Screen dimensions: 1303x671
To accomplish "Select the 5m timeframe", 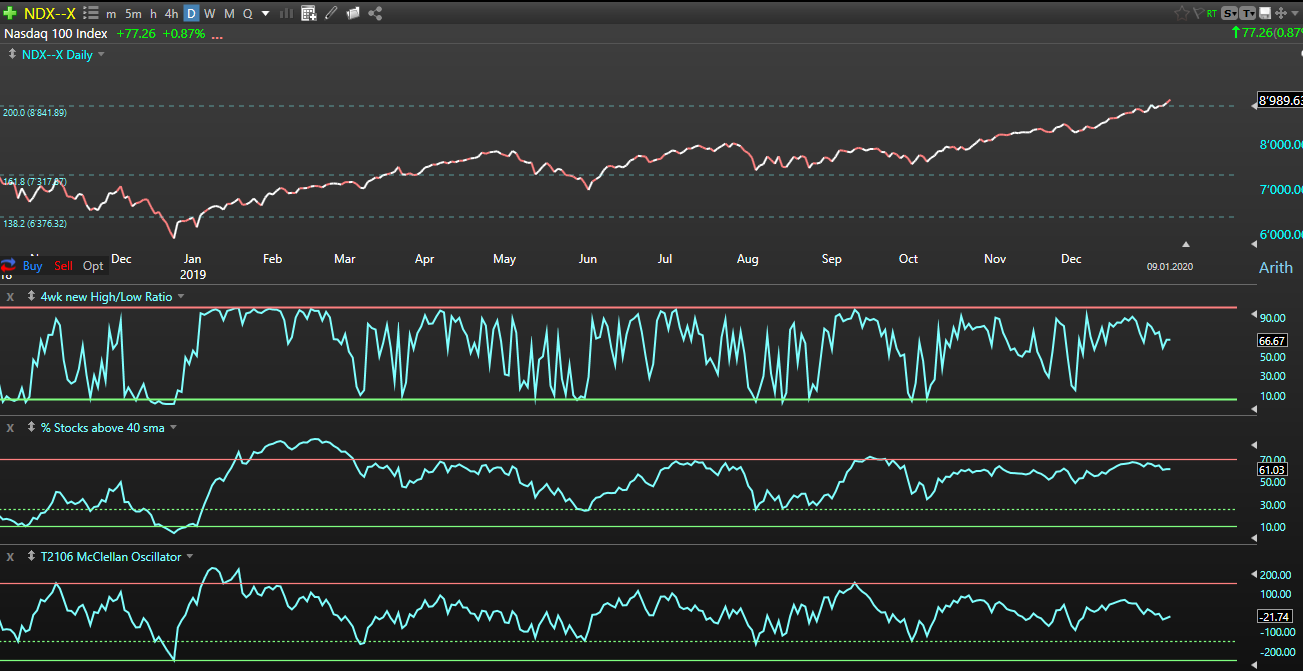I will [x=133, y=13].
